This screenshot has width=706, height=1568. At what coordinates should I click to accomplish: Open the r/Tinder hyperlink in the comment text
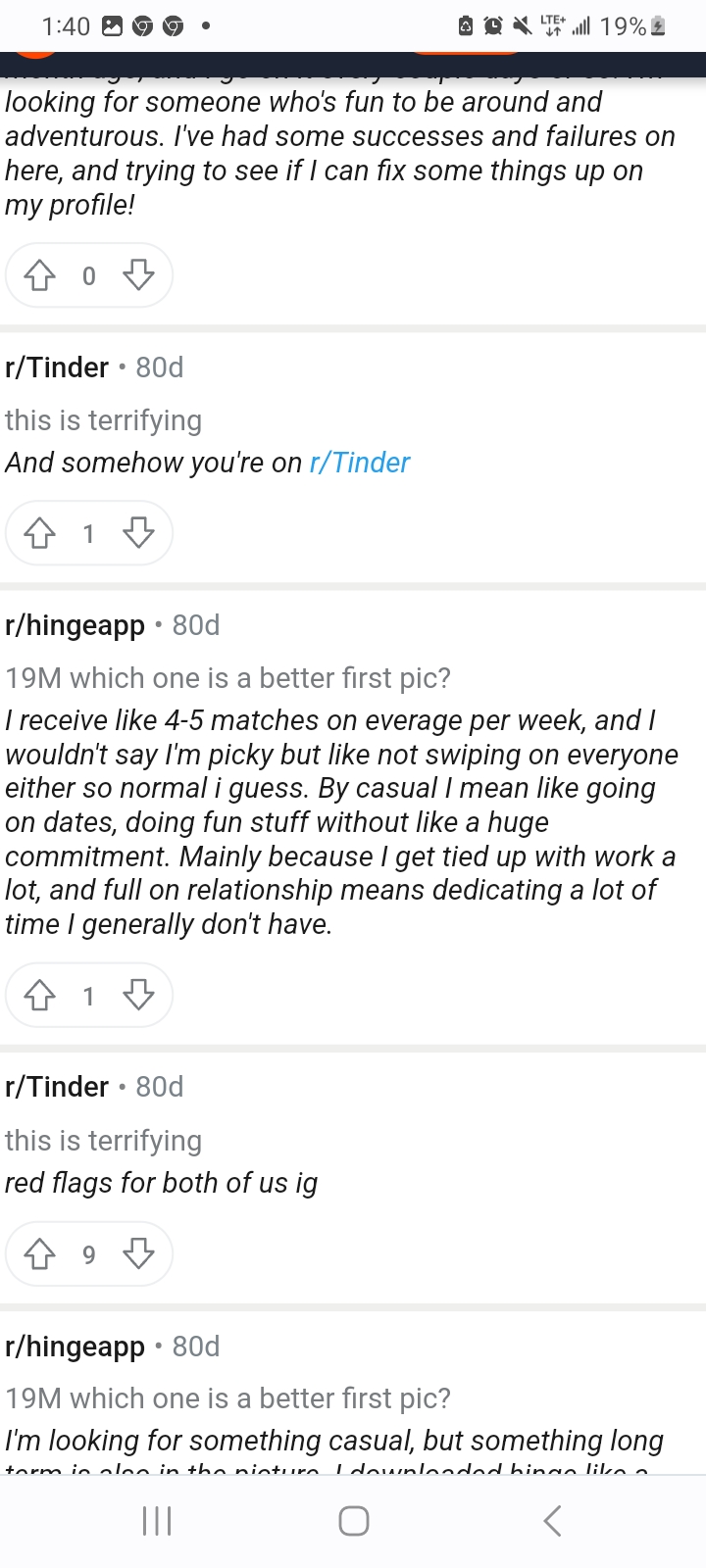click(359, 463)
